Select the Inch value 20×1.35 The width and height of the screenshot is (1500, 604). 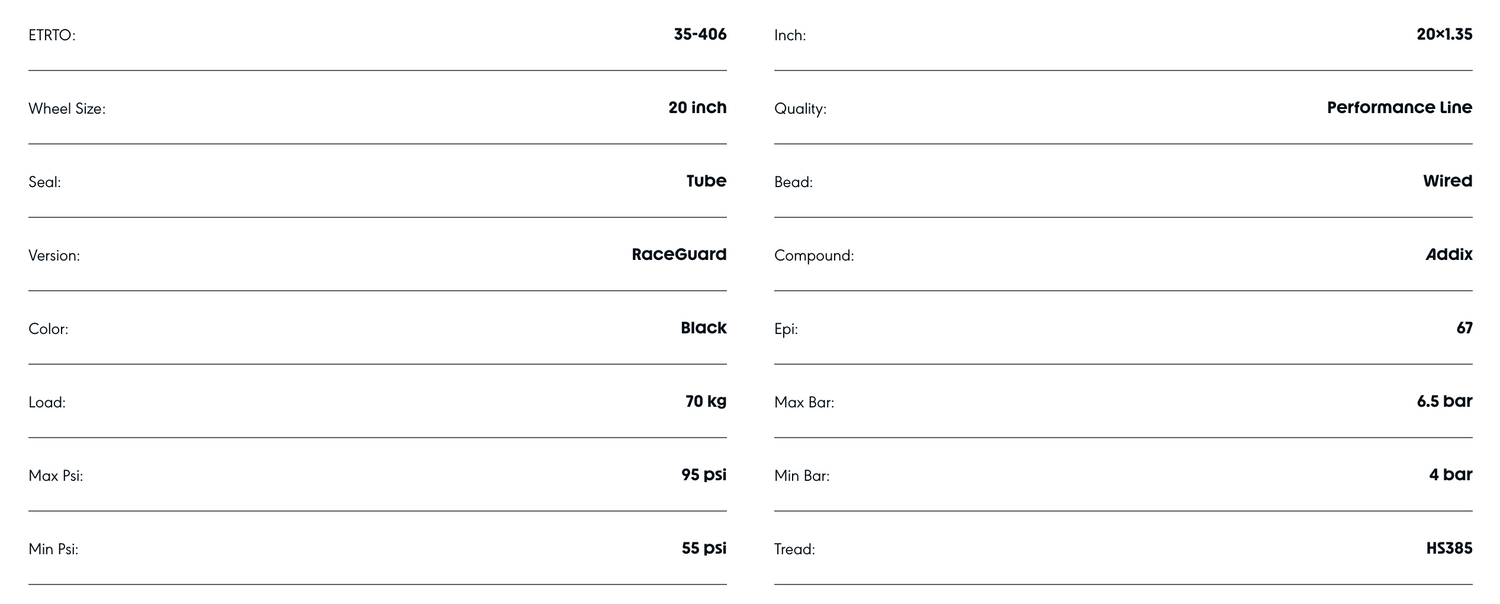[1444, 35]
